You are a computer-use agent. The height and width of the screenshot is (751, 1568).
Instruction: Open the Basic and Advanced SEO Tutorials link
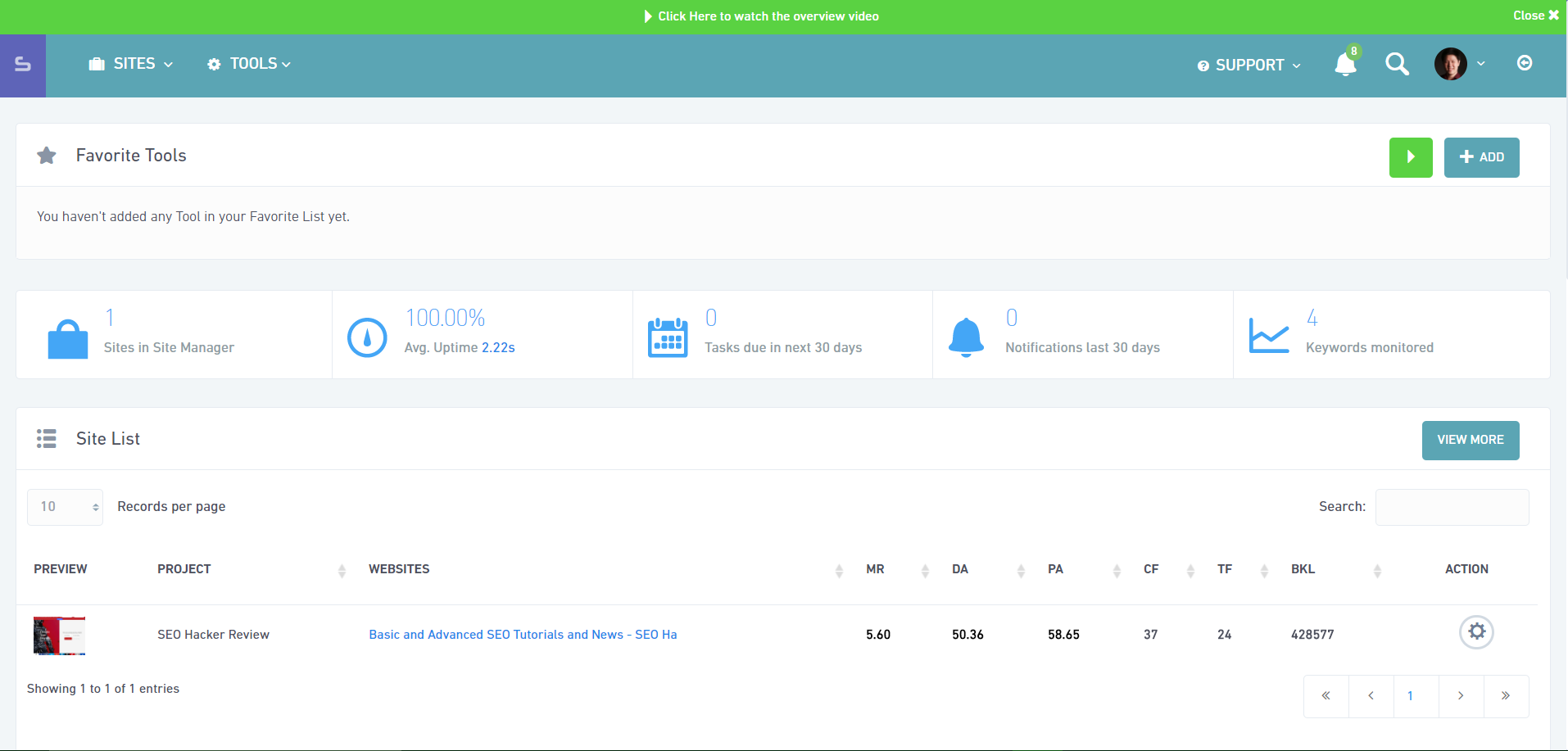[x=523, y=635]
